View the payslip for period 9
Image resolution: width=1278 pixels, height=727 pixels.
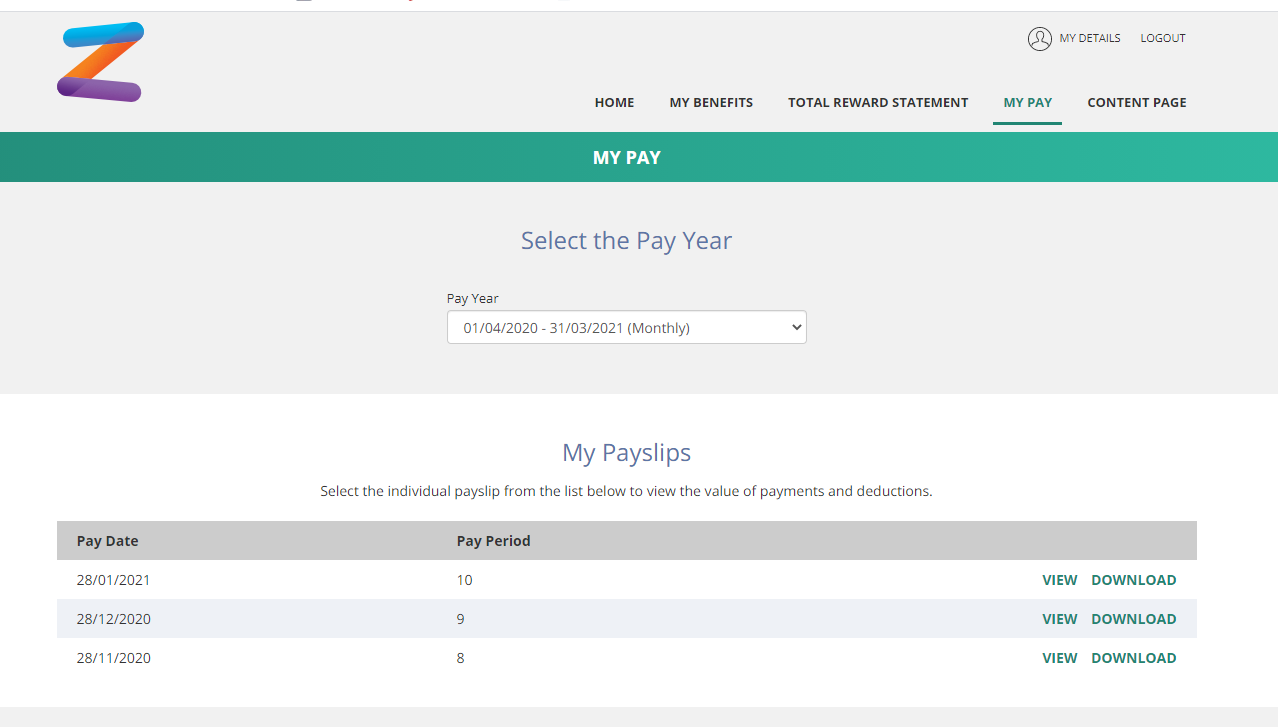1059,619
